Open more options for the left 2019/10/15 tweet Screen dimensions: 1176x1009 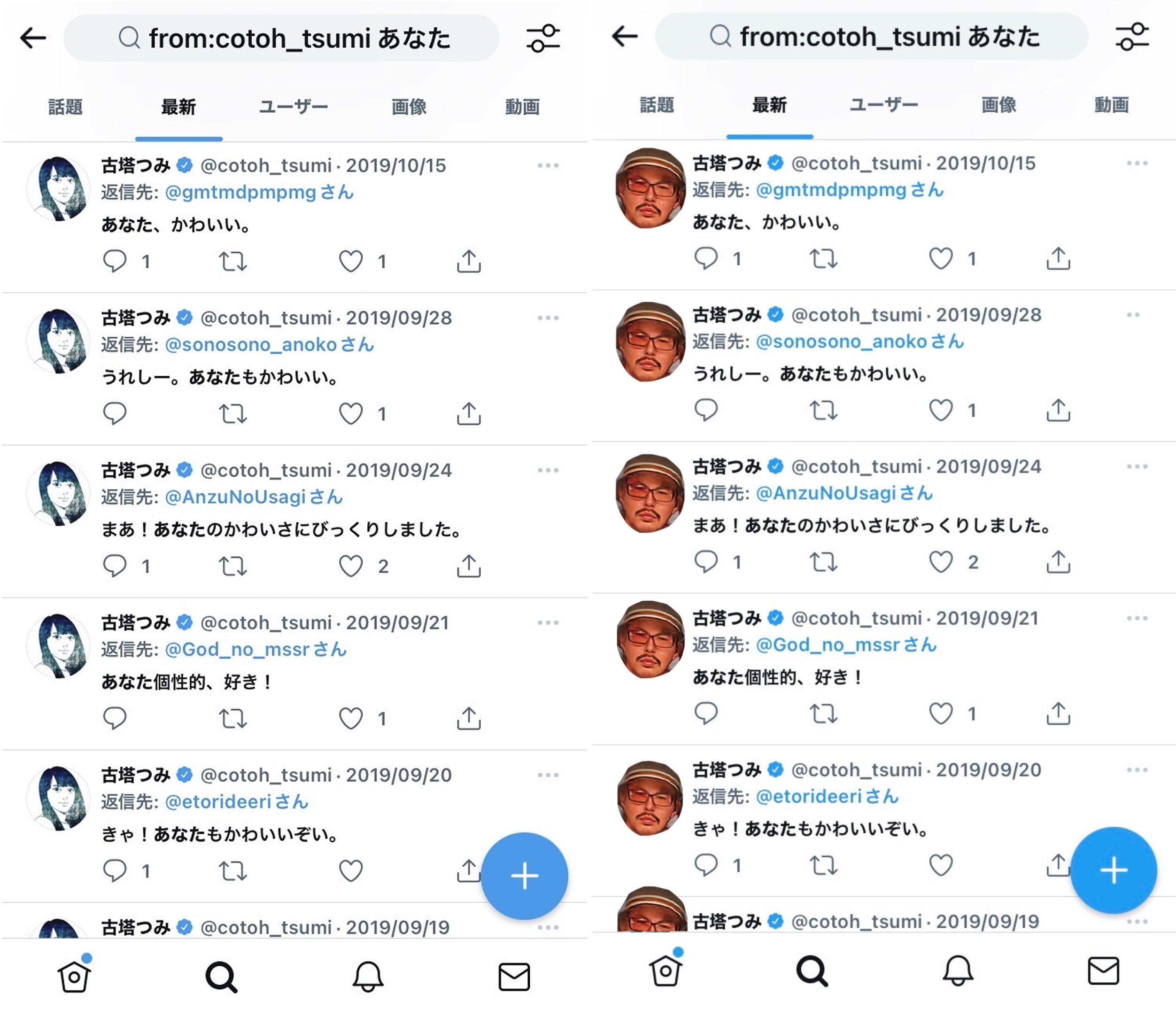[548, 165]
